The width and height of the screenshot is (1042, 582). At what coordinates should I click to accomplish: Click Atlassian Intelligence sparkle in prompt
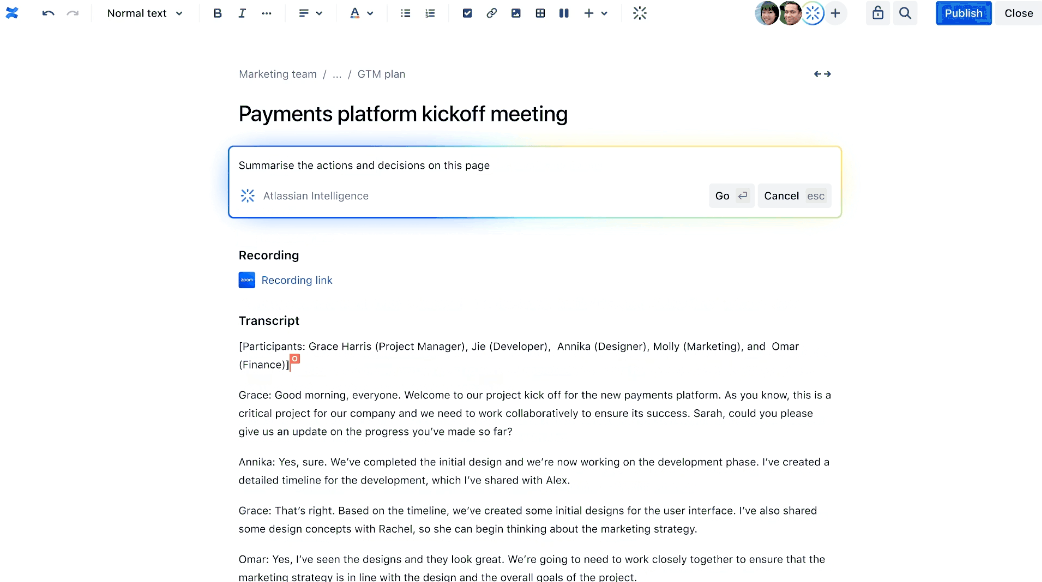247,196
